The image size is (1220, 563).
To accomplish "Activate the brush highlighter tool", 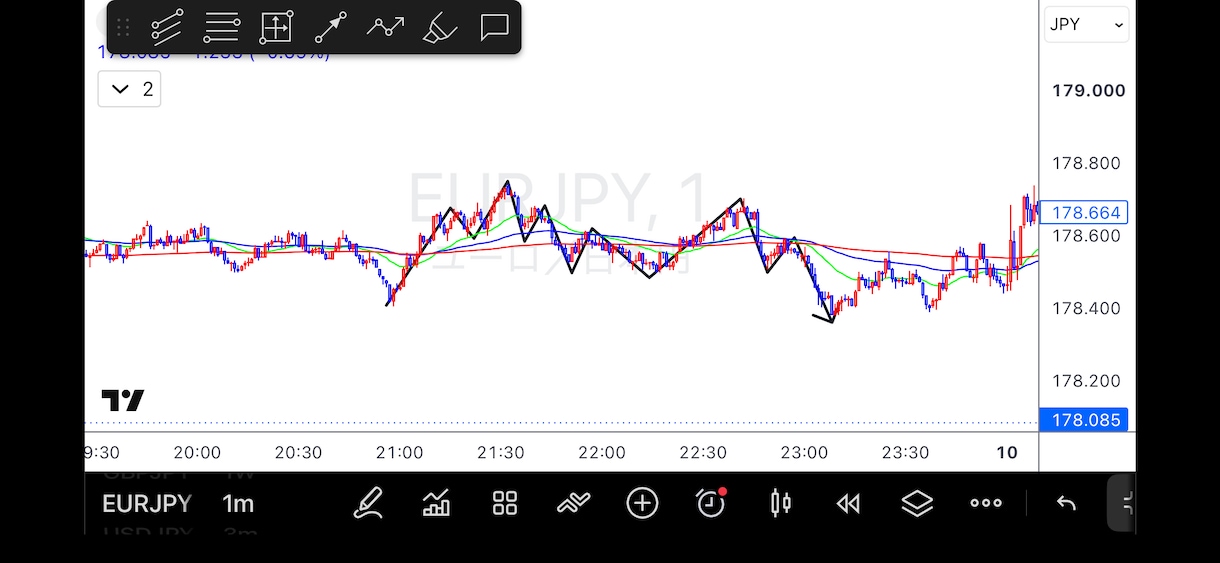I will coord(440,27).
